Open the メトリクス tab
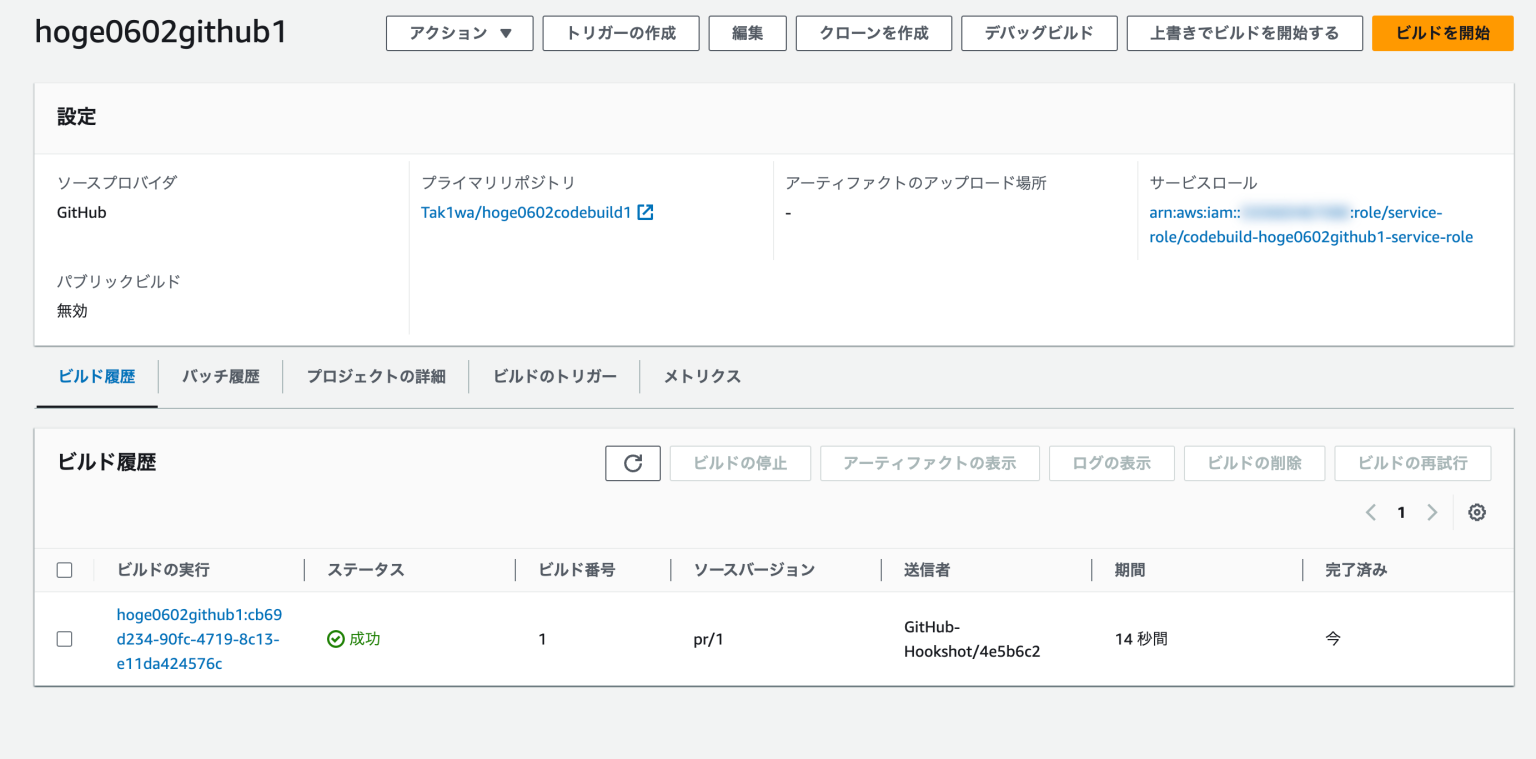The image size is (1536, 759). 701,376
